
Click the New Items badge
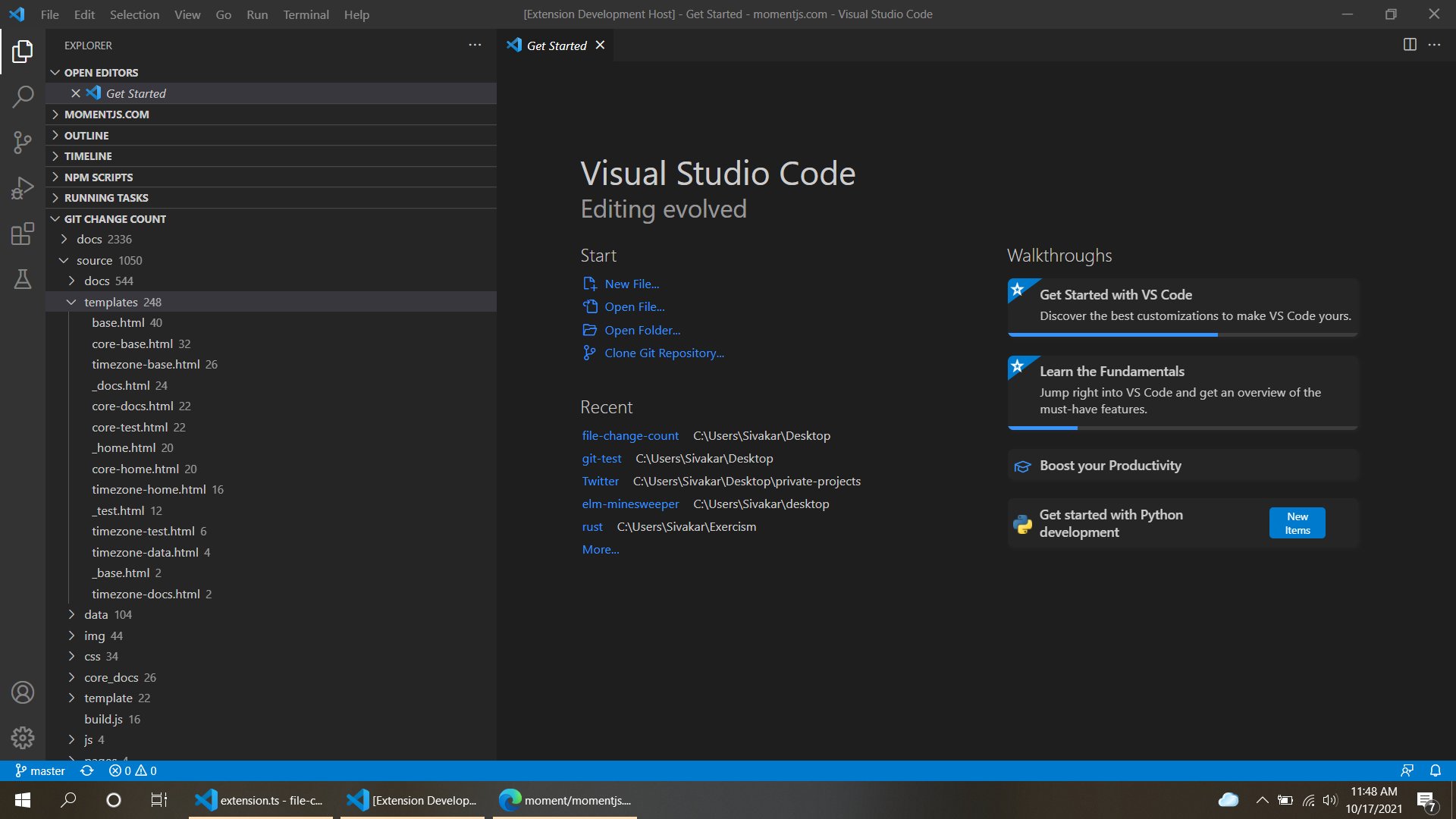[x=1297, y=523]
